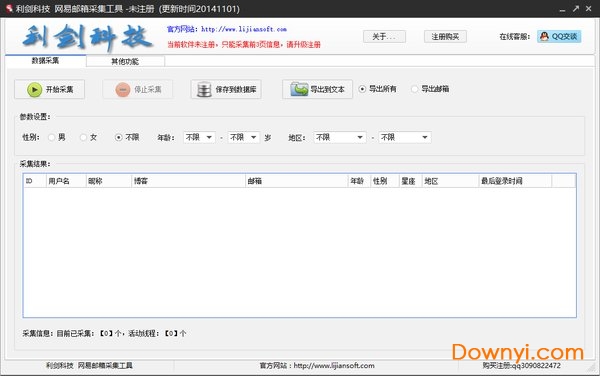600x376 pixels.
Task: Select 导出所有 radio option
Action: tap(362, 89)
